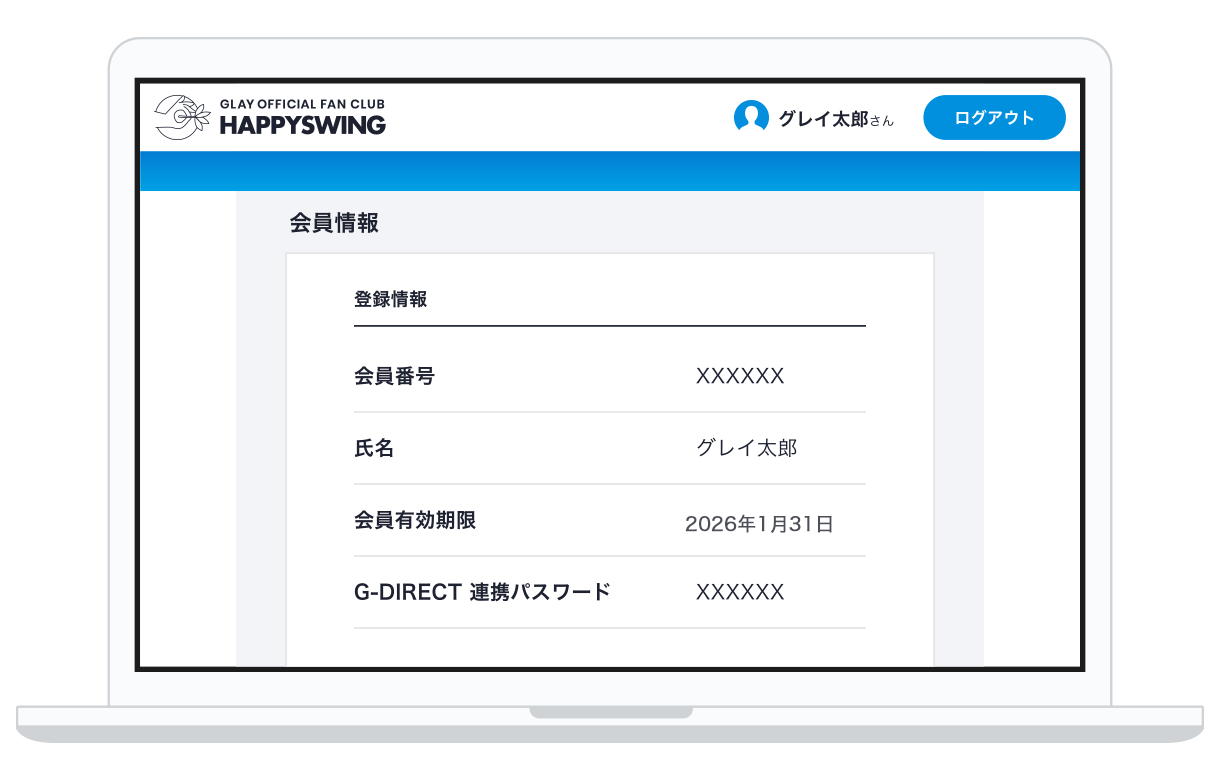
Task: Select the G-DIRECT 連携パスワード label
Action: click(x=482, y=592)
